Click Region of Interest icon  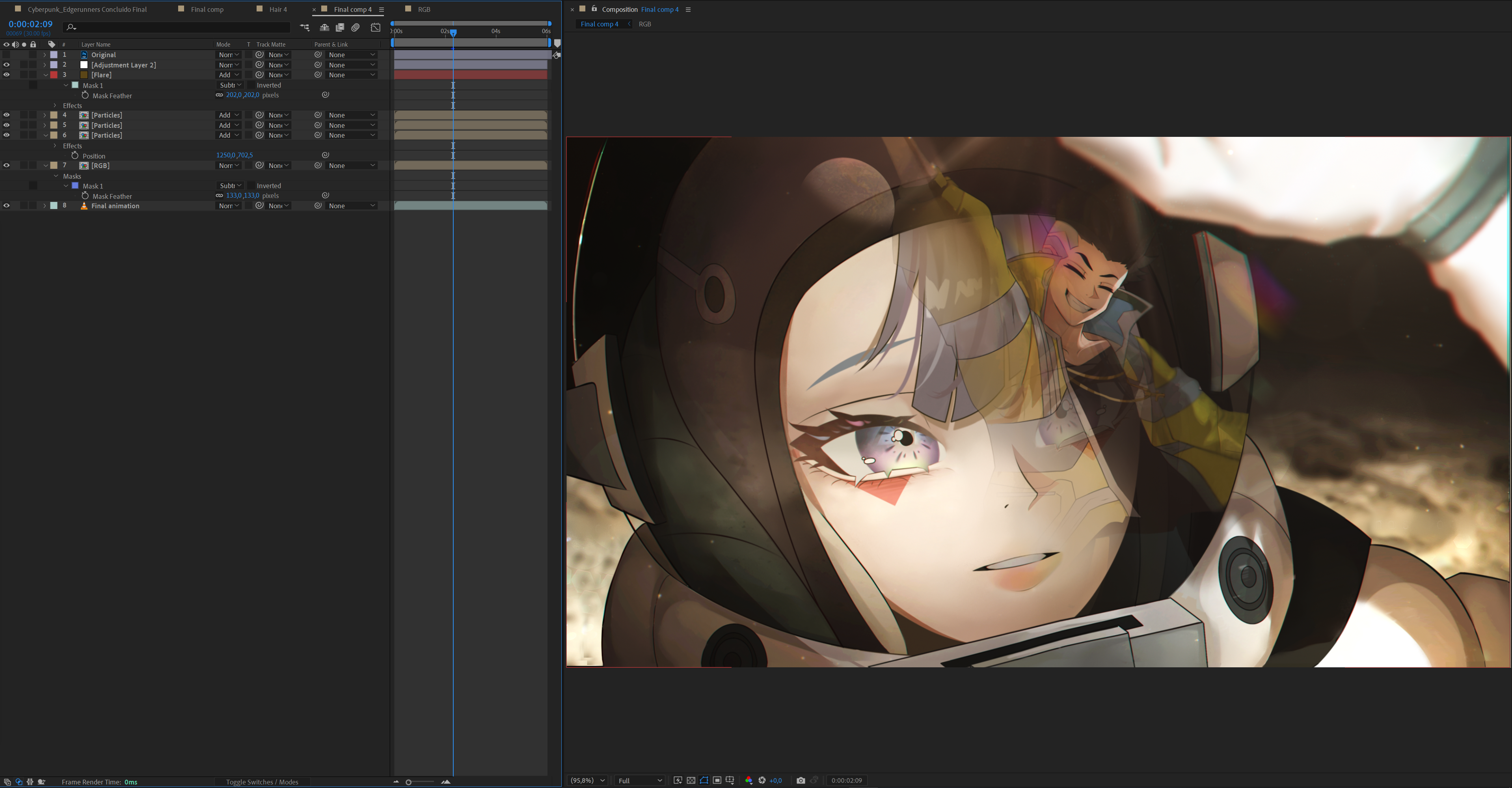coord(717,781)
